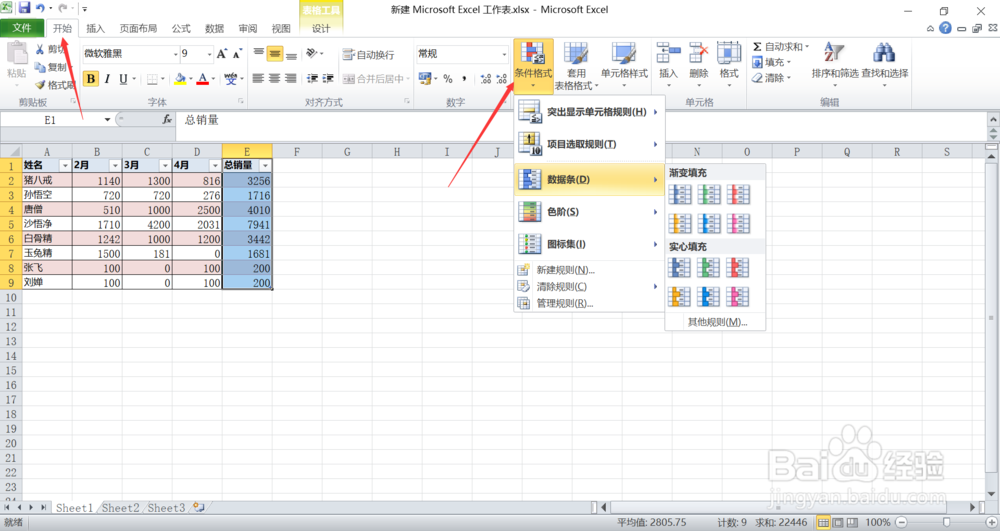This screenshot has width=1000, height=531.
Task: Switch to the Insert (插入) ribbon tab
Action: (95, 29)
